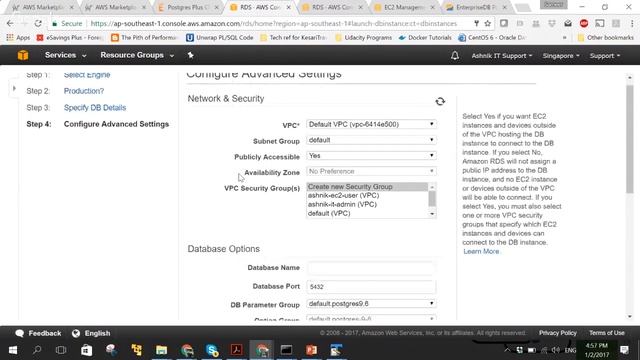Screen dimensions: 640x360
Task: Select ashnik-ec2-user (VPC) security group
Action: pos(367,196)
